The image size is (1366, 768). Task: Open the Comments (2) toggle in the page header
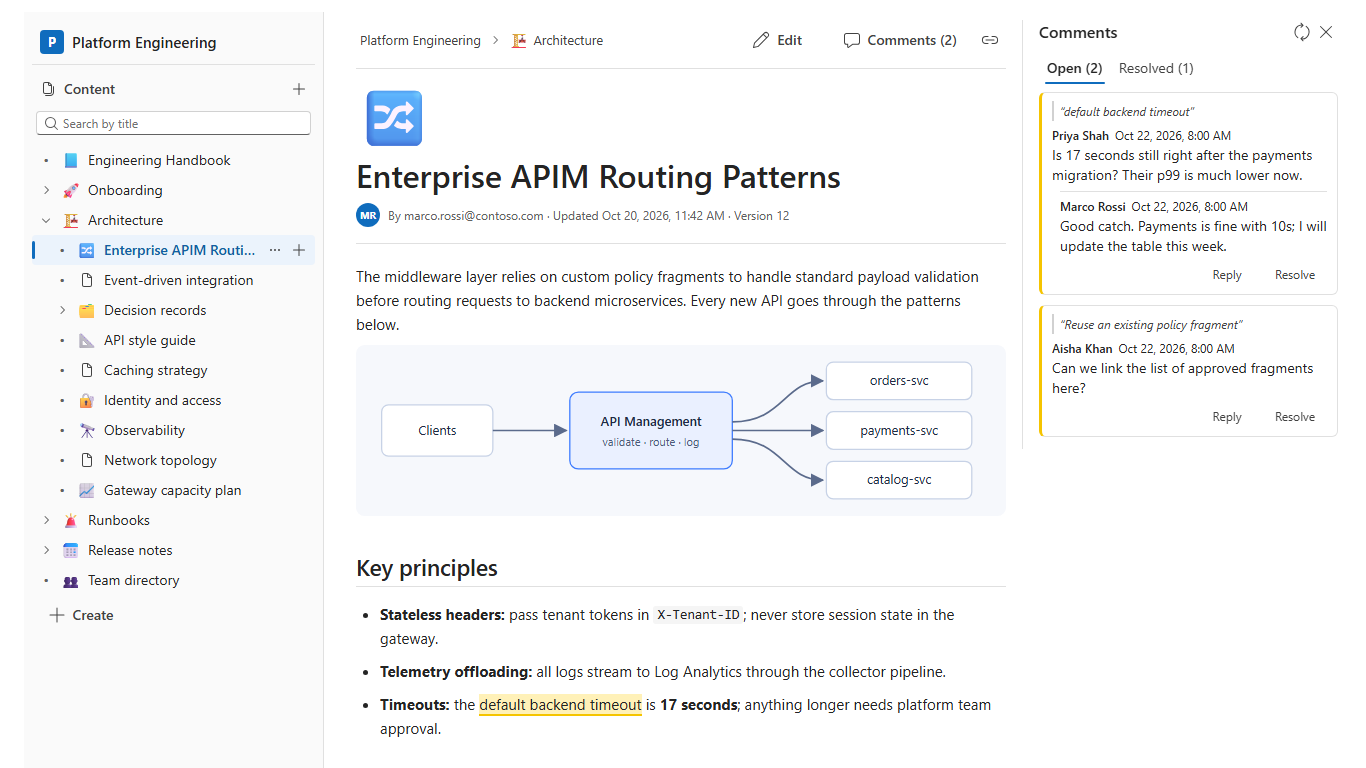pos(900,40)
